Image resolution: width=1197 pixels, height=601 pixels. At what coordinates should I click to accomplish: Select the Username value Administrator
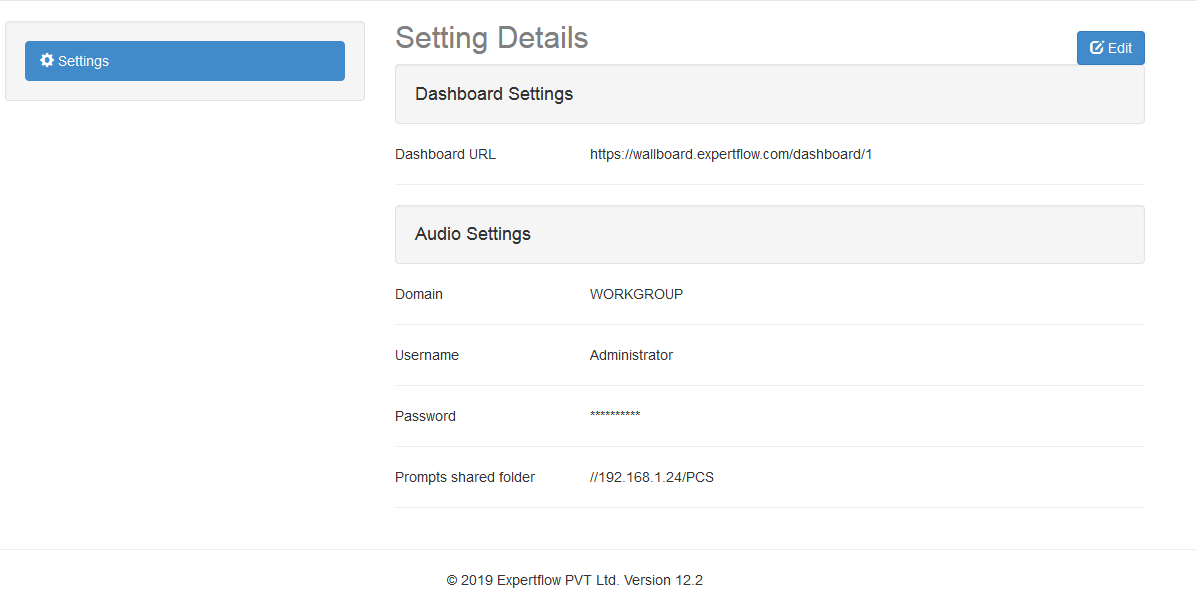[x=631, y=355]
